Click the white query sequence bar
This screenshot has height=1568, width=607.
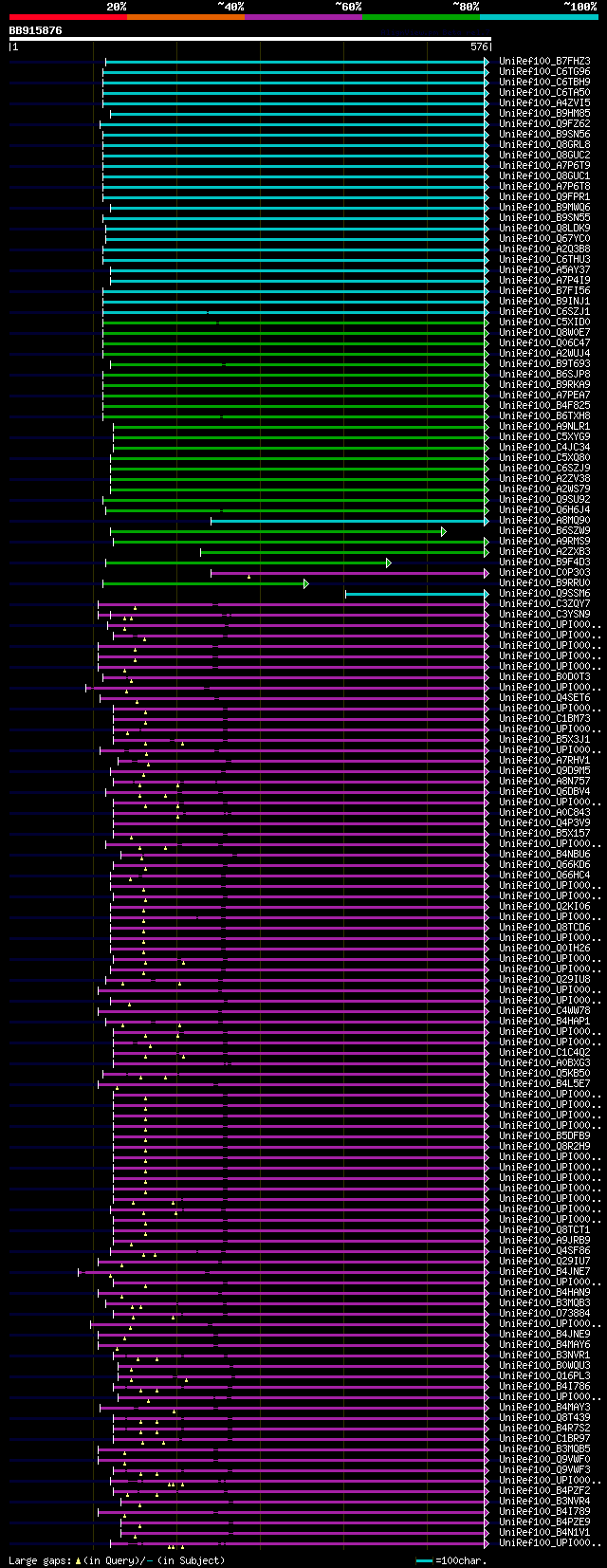click(250, 39)
